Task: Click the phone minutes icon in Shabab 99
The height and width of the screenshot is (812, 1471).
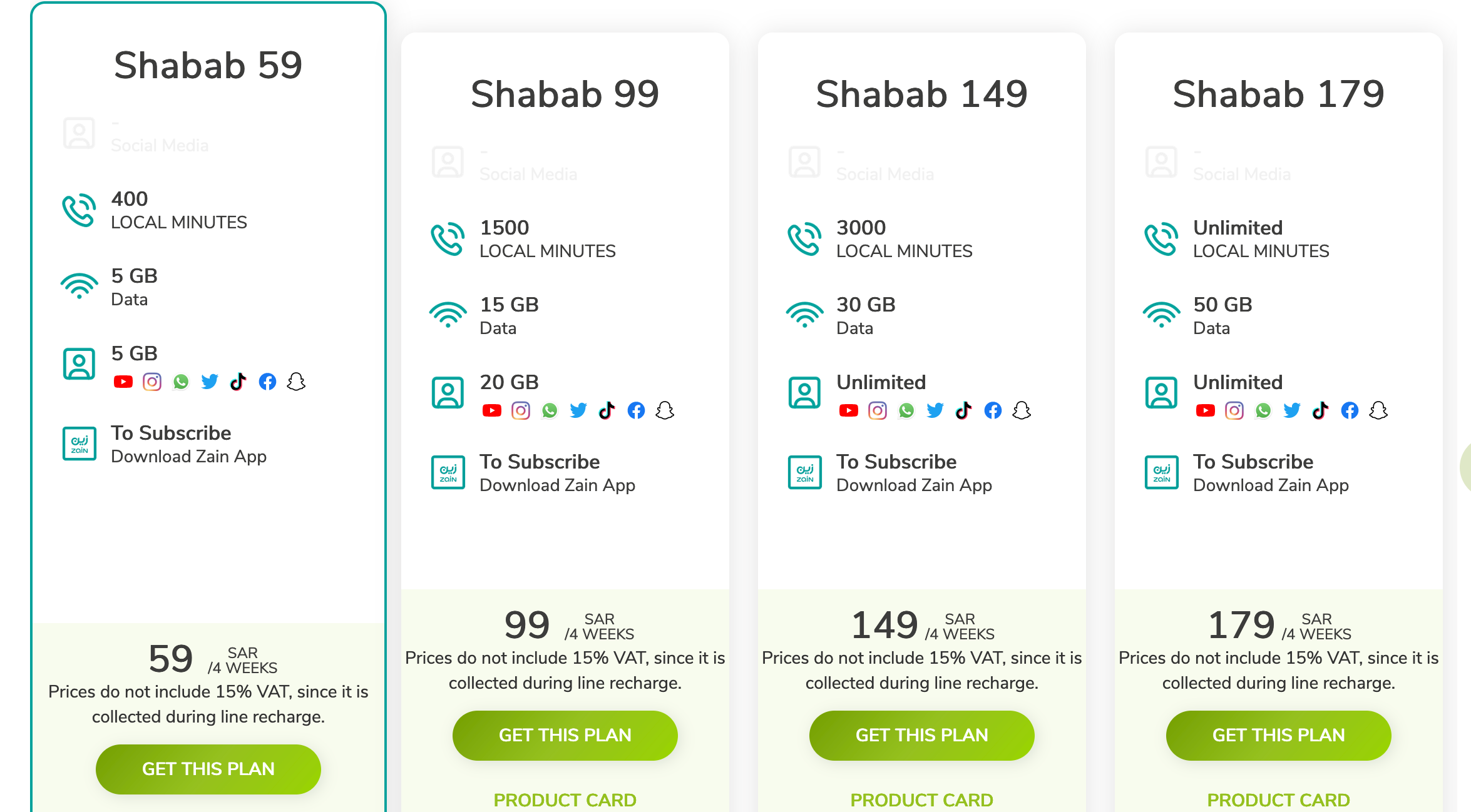Action: [x=448, y=239]
